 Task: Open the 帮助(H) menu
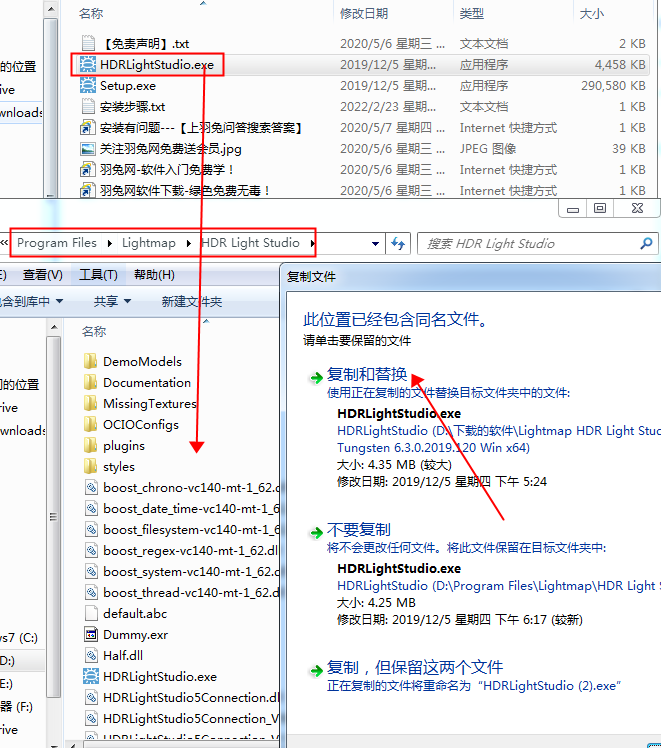154,275
